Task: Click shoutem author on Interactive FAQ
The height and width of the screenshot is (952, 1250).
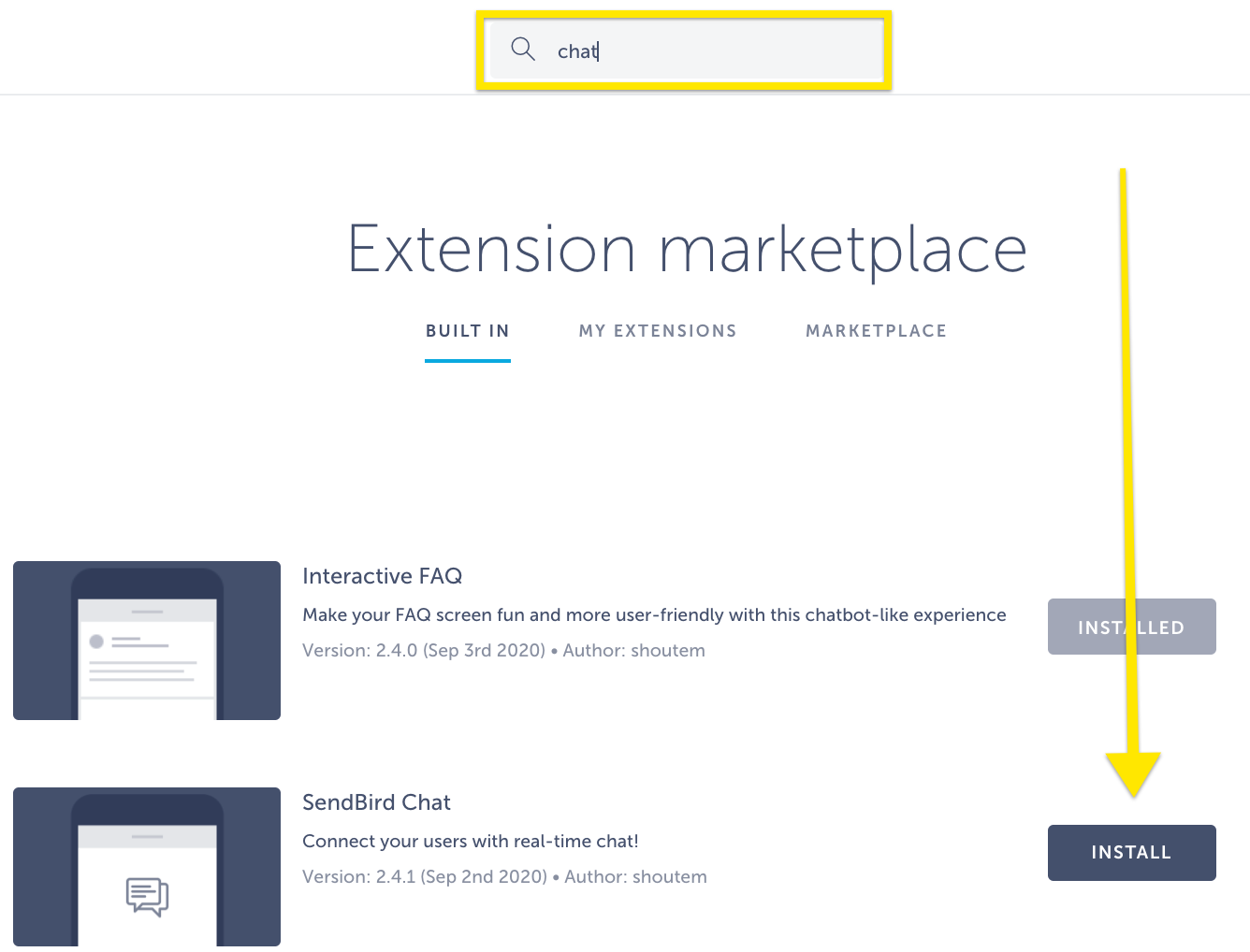Action: 667,650
